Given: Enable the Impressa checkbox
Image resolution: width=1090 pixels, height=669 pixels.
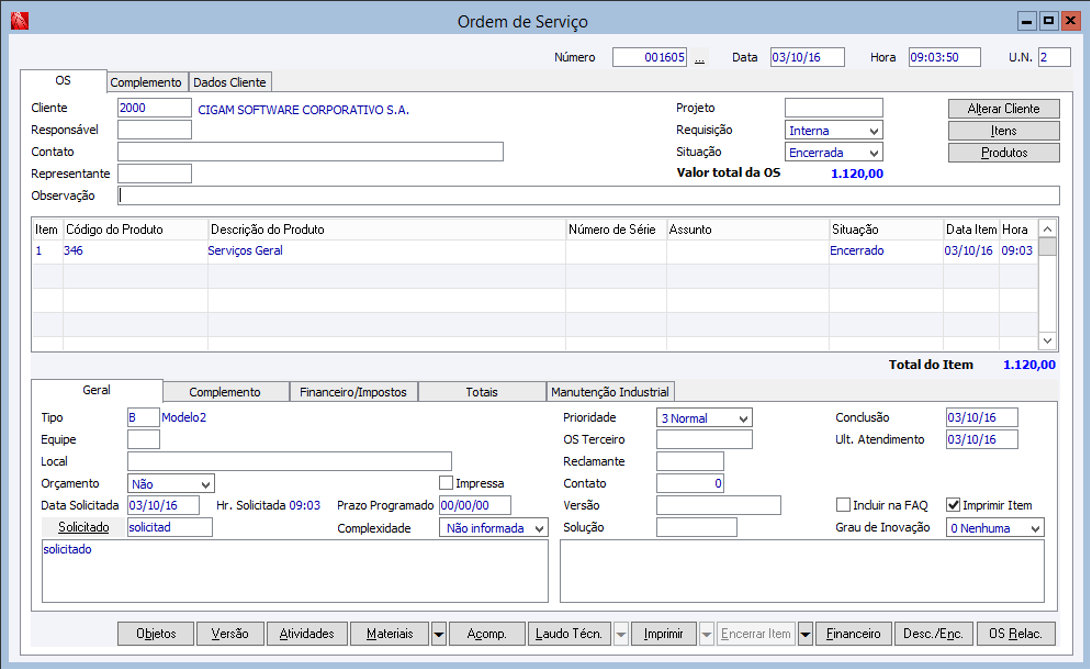Looking at the screenshot, I should click(x=446, y=483).
